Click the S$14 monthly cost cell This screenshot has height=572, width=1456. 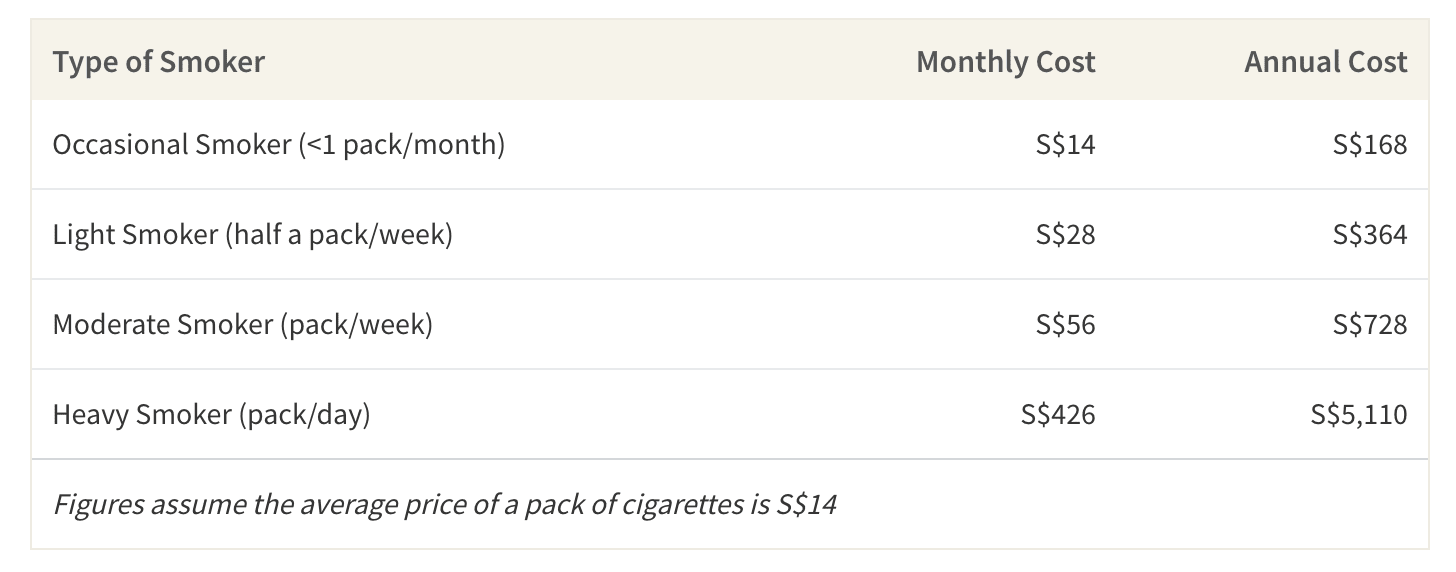tap(1066, 145)
